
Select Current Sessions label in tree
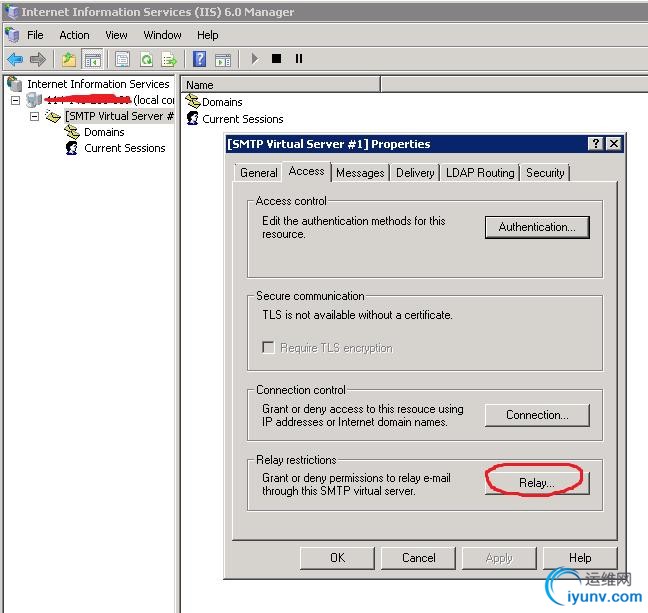[x=124, y=148]
